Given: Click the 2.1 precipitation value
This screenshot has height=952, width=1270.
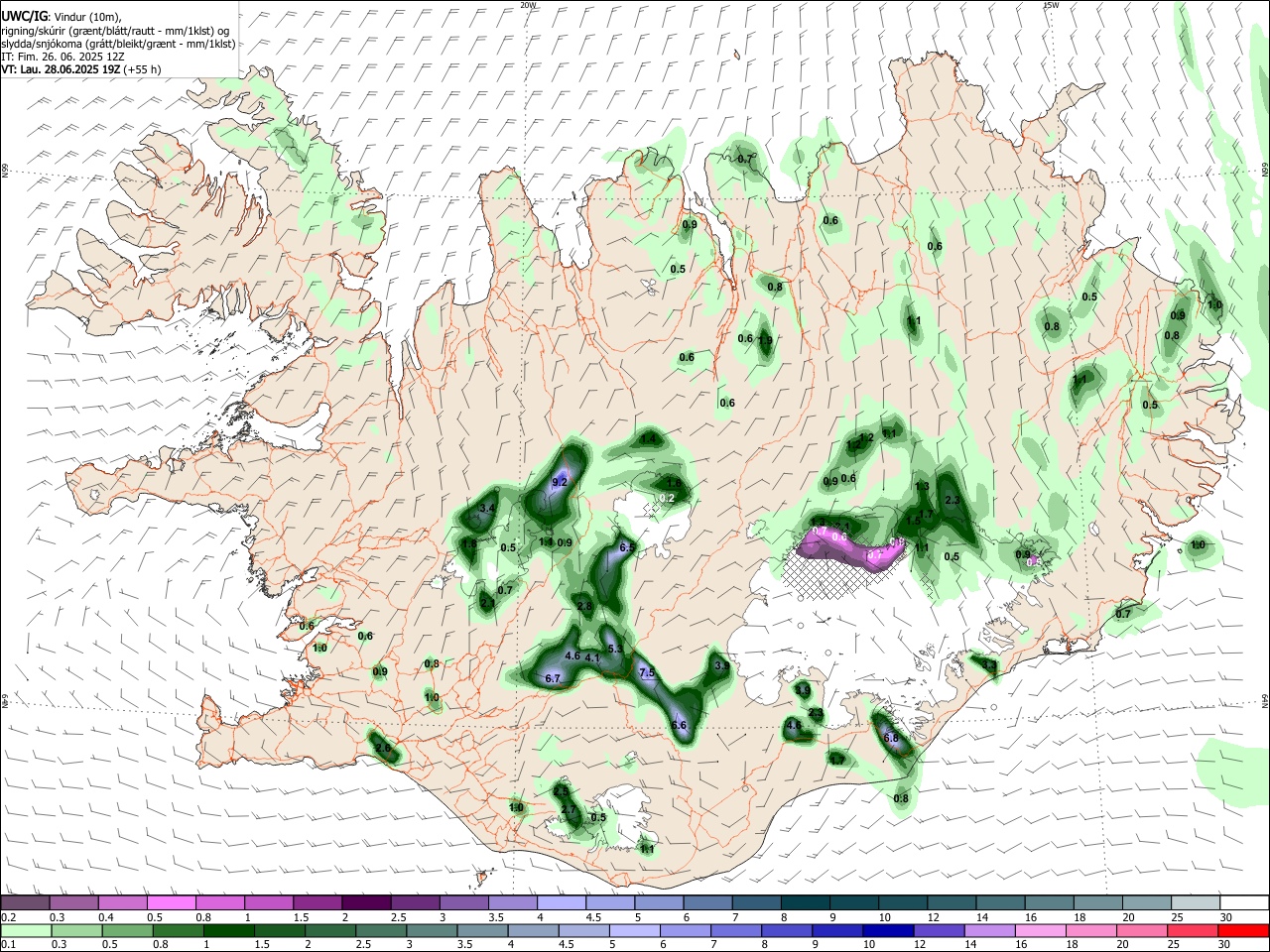Looking at the screenshot, I should point(487,602).
